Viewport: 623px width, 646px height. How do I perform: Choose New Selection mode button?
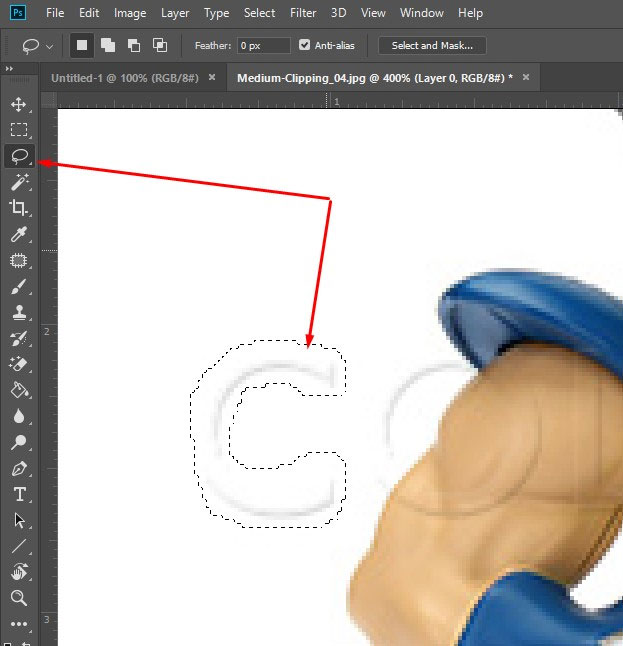(x=82, y=45)
